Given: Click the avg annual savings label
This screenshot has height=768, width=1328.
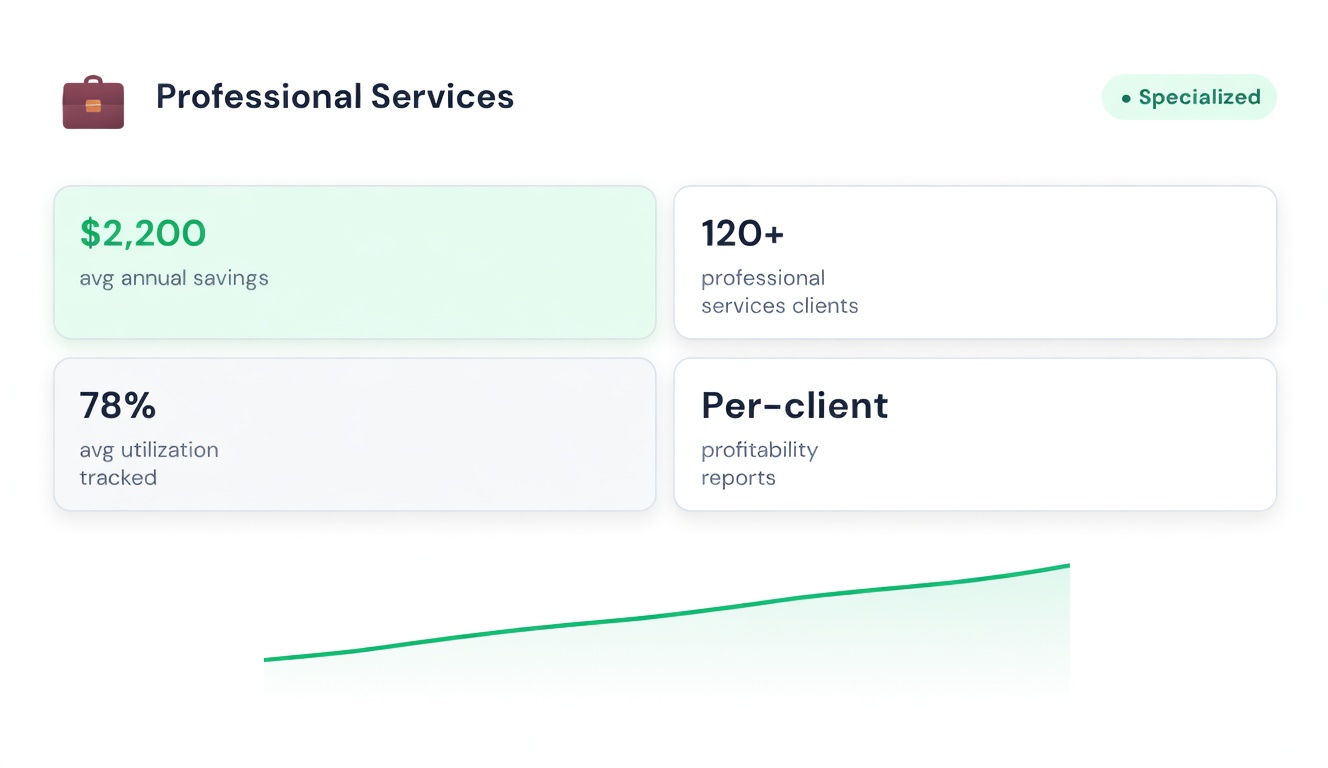Looking at the screenshot, I should click(x=174, y=278).
